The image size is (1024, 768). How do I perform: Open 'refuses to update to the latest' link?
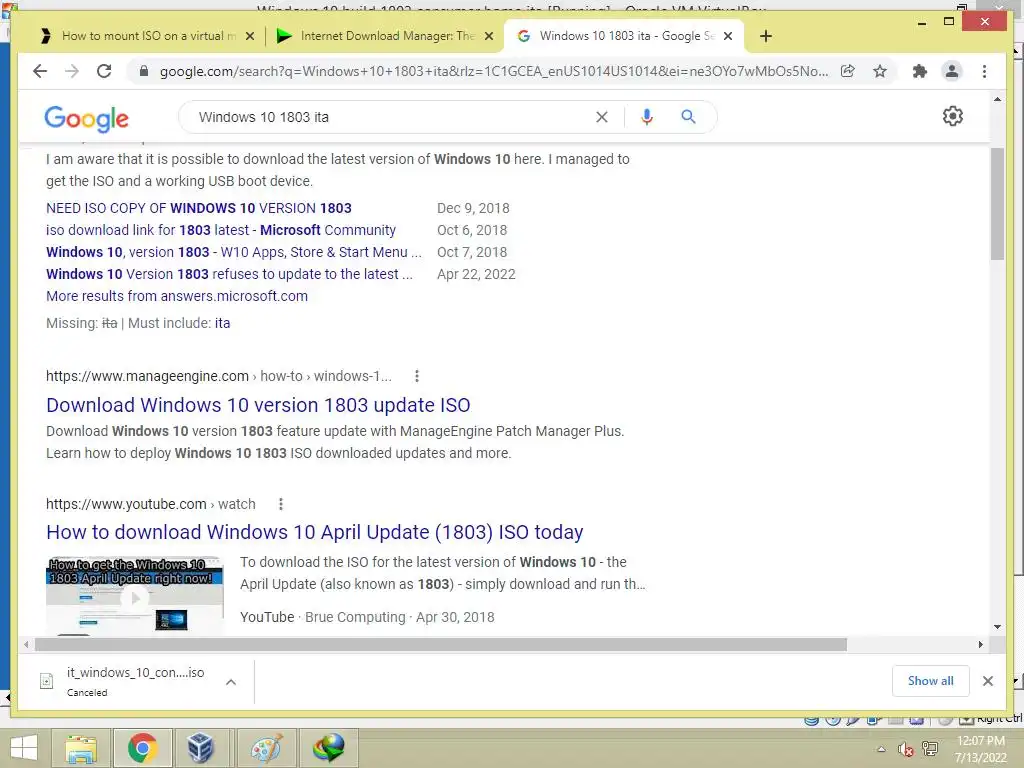[x=229, y=274]
